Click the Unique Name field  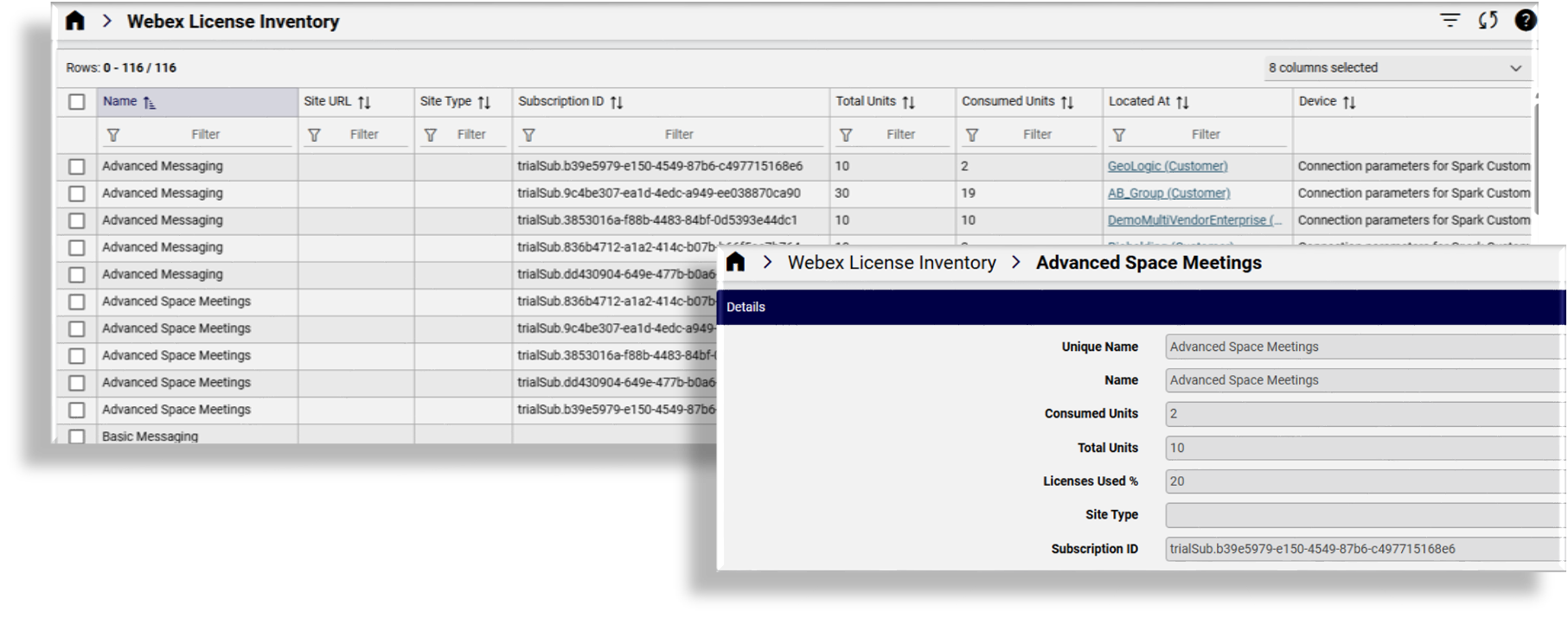click(1364, 347)
